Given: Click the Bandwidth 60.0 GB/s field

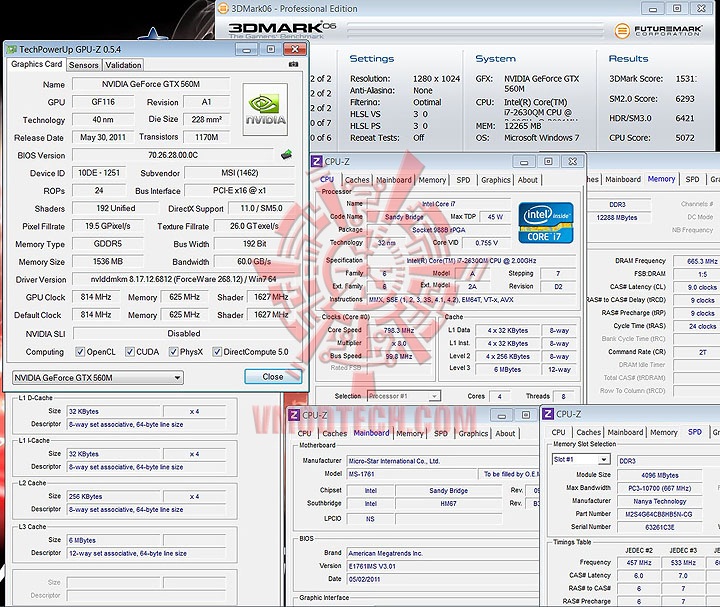Looking at the screenshot, I should [x=254, y=261].
